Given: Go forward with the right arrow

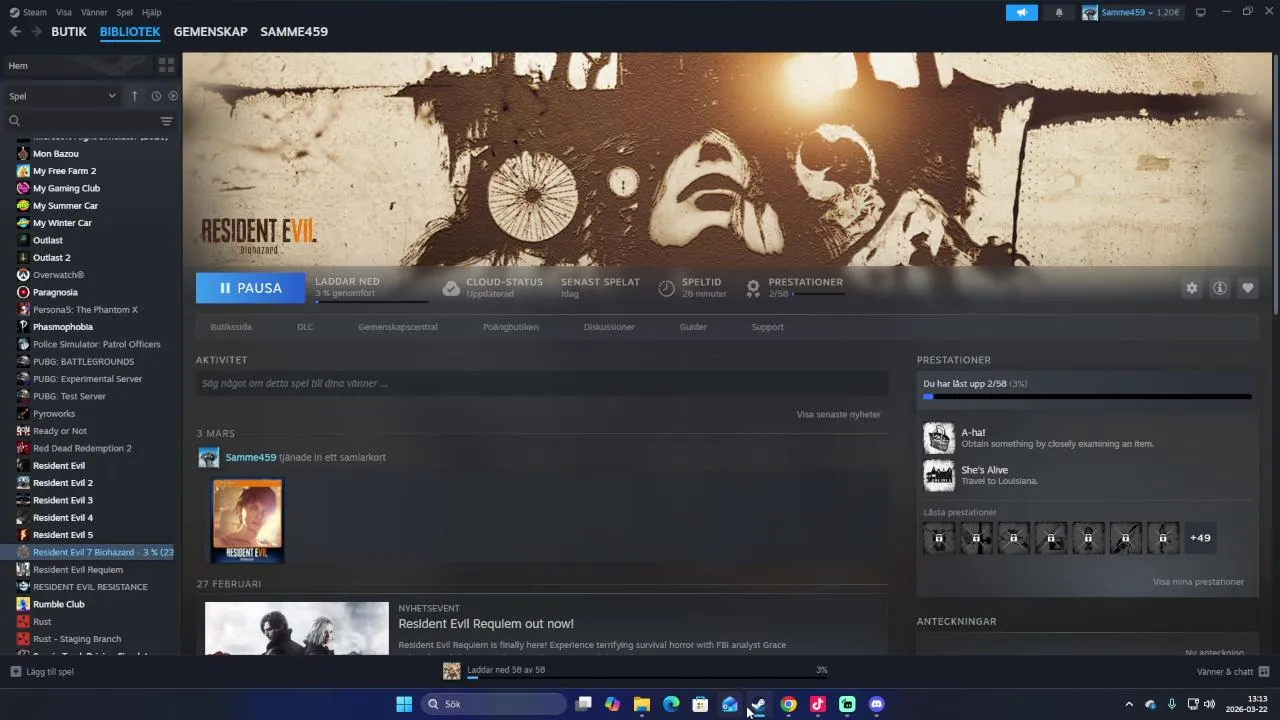Looking at the screenshot, I should pyautogui.click(x=37, y=31).
